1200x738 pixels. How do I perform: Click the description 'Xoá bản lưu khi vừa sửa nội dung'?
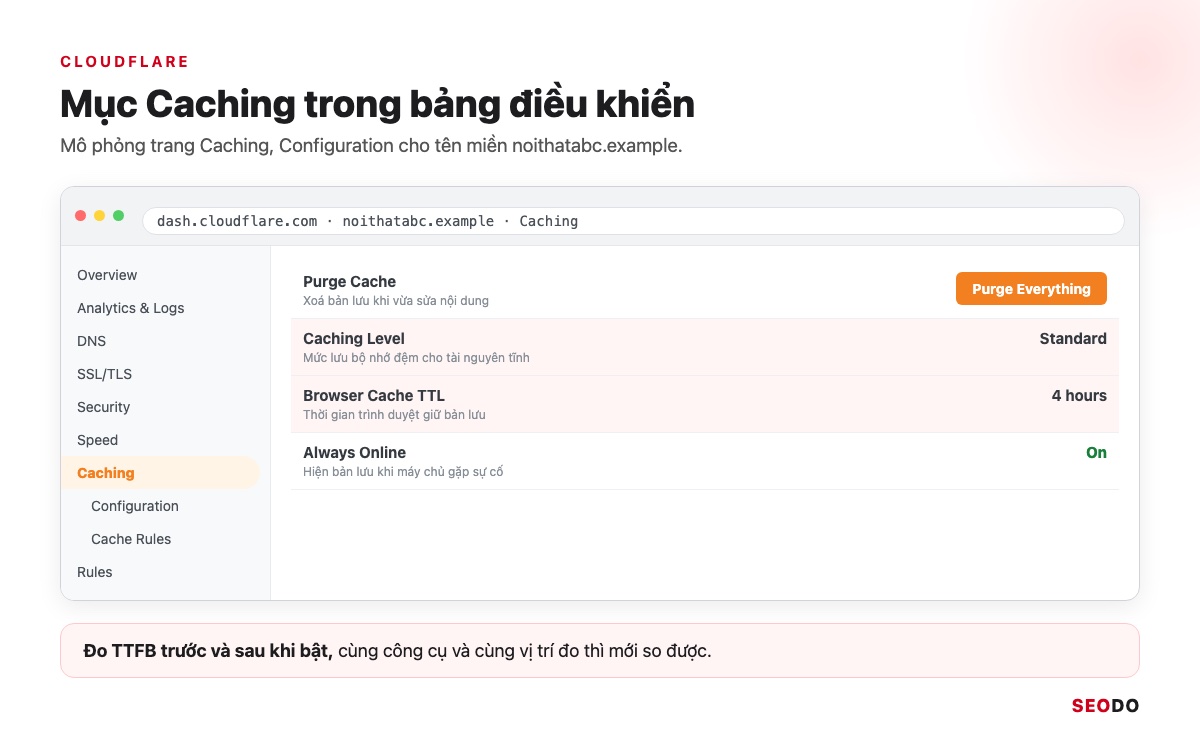tap(396, 301)
